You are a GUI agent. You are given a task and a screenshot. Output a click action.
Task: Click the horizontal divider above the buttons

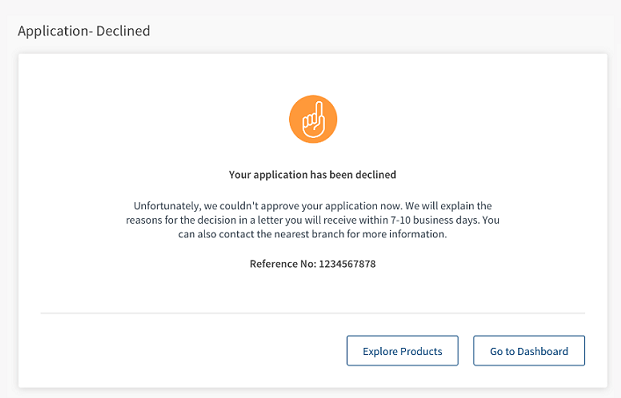point(312,313)
